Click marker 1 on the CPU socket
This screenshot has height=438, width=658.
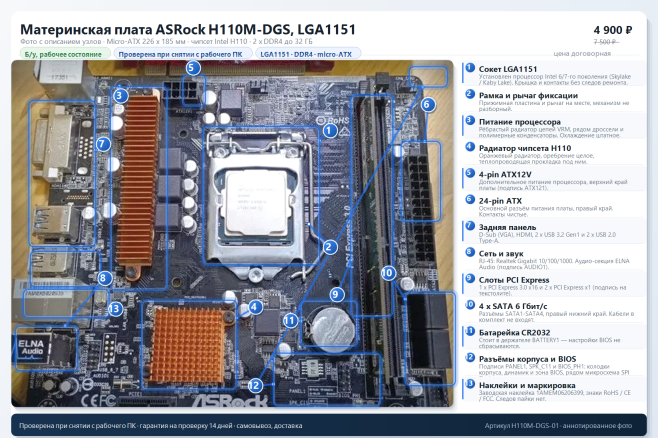tap(329, 131)
